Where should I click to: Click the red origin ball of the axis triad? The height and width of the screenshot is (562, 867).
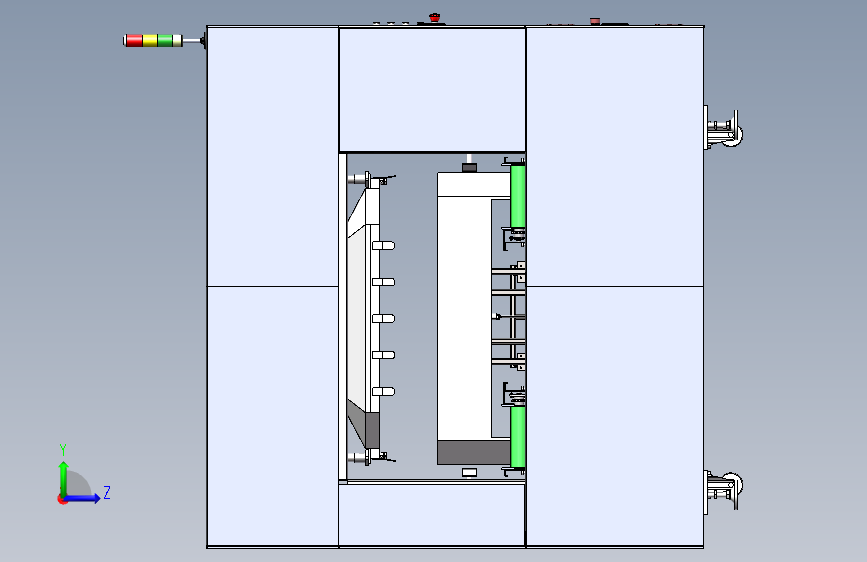tap(62, 499)
